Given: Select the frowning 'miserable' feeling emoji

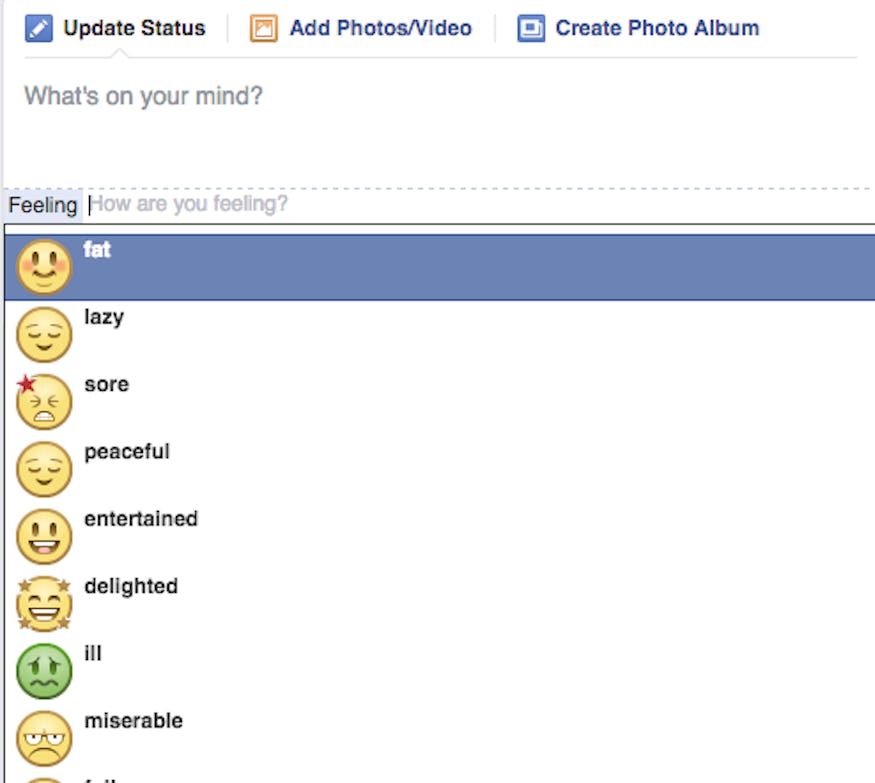Looking at the screenshot, I should click(44, 736).
